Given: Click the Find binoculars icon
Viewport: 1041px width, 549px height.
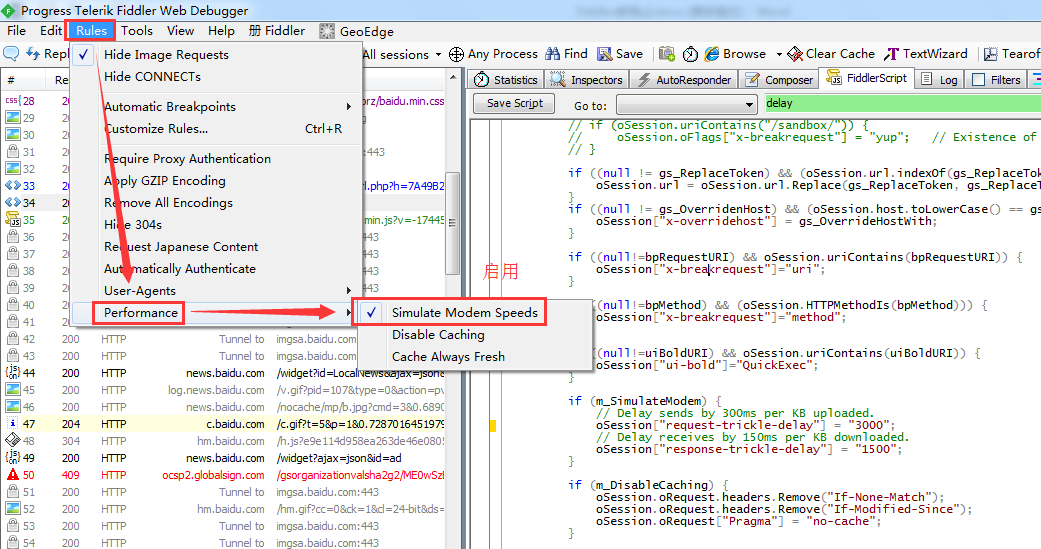Looking at the screenshot, I should coord(552,54).
